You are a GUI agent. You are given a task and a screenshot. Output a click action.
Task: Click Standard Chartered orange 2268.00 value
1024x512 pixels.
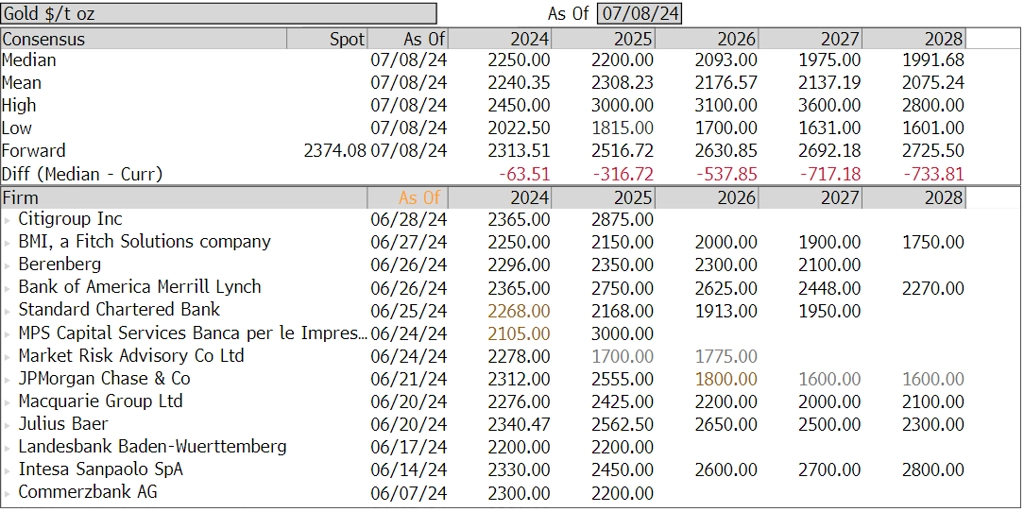click(x=519, y=310)
